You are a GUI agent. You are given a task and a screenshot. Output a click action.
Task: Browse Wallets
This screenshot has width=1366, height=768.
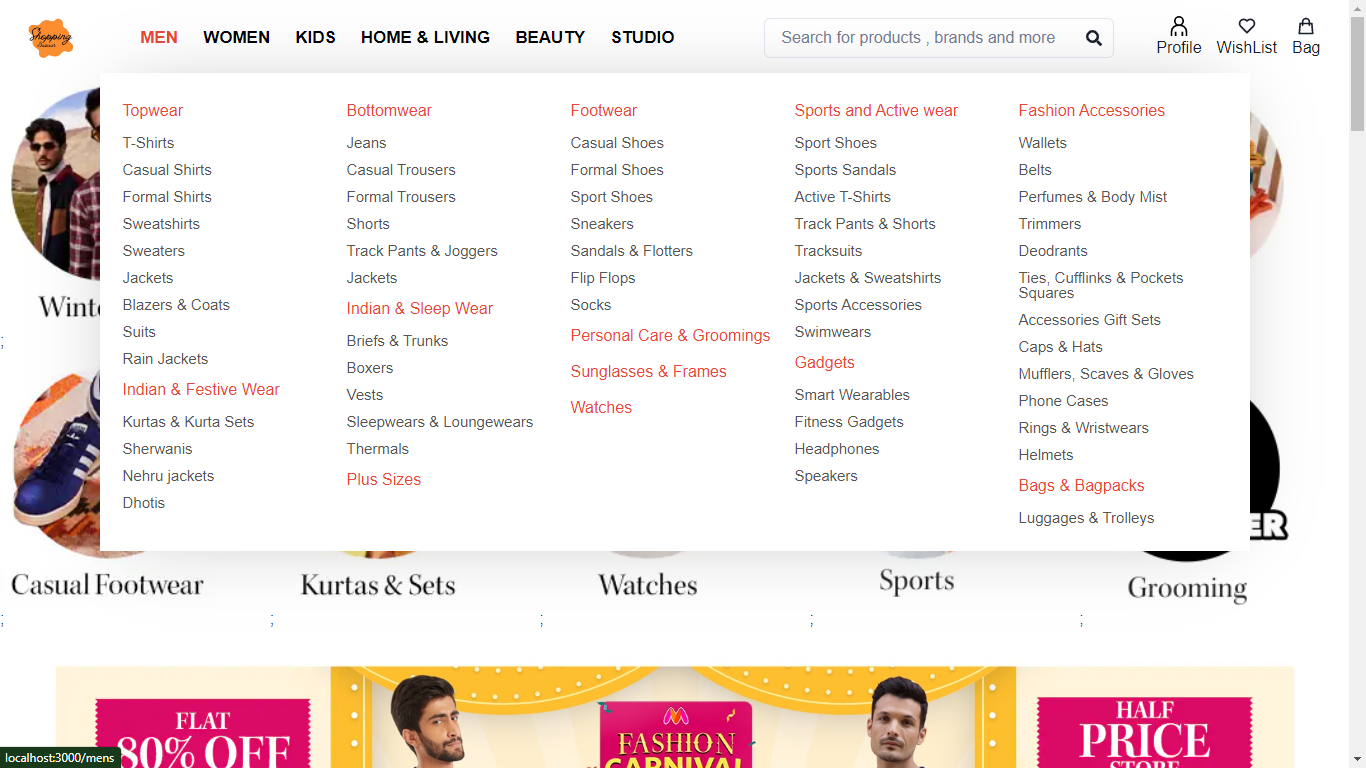click(x=1043, y=143)
